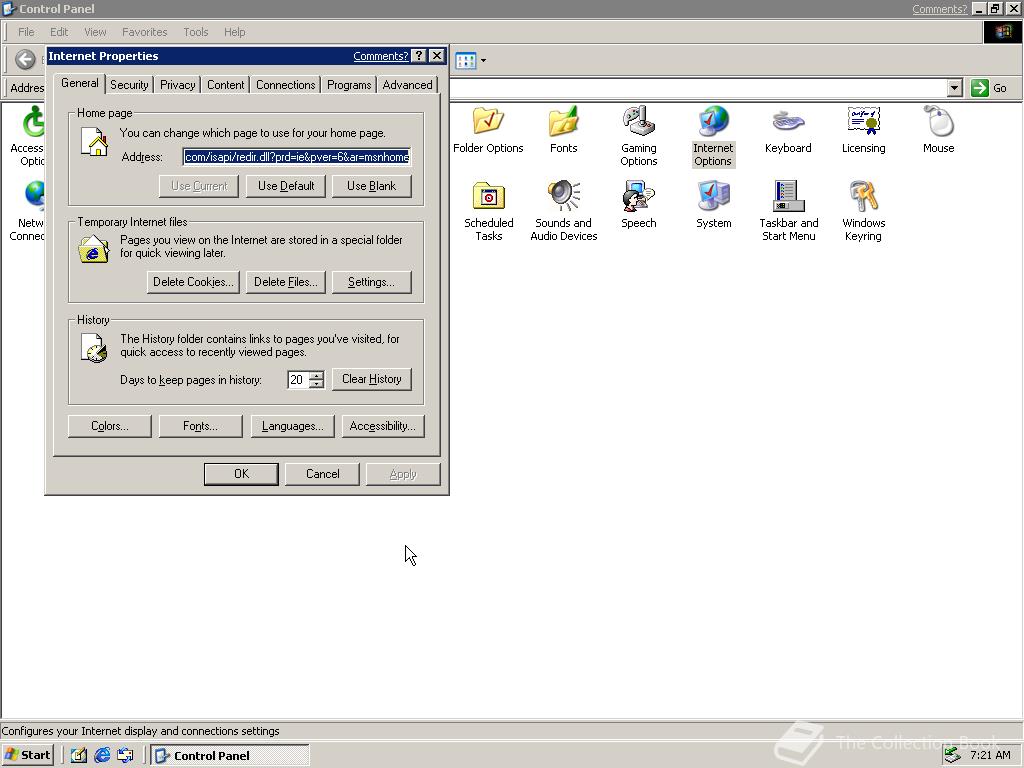Open the Edit menu
The width and height of the screenshot is (1024, 768).
pos(59,32)
